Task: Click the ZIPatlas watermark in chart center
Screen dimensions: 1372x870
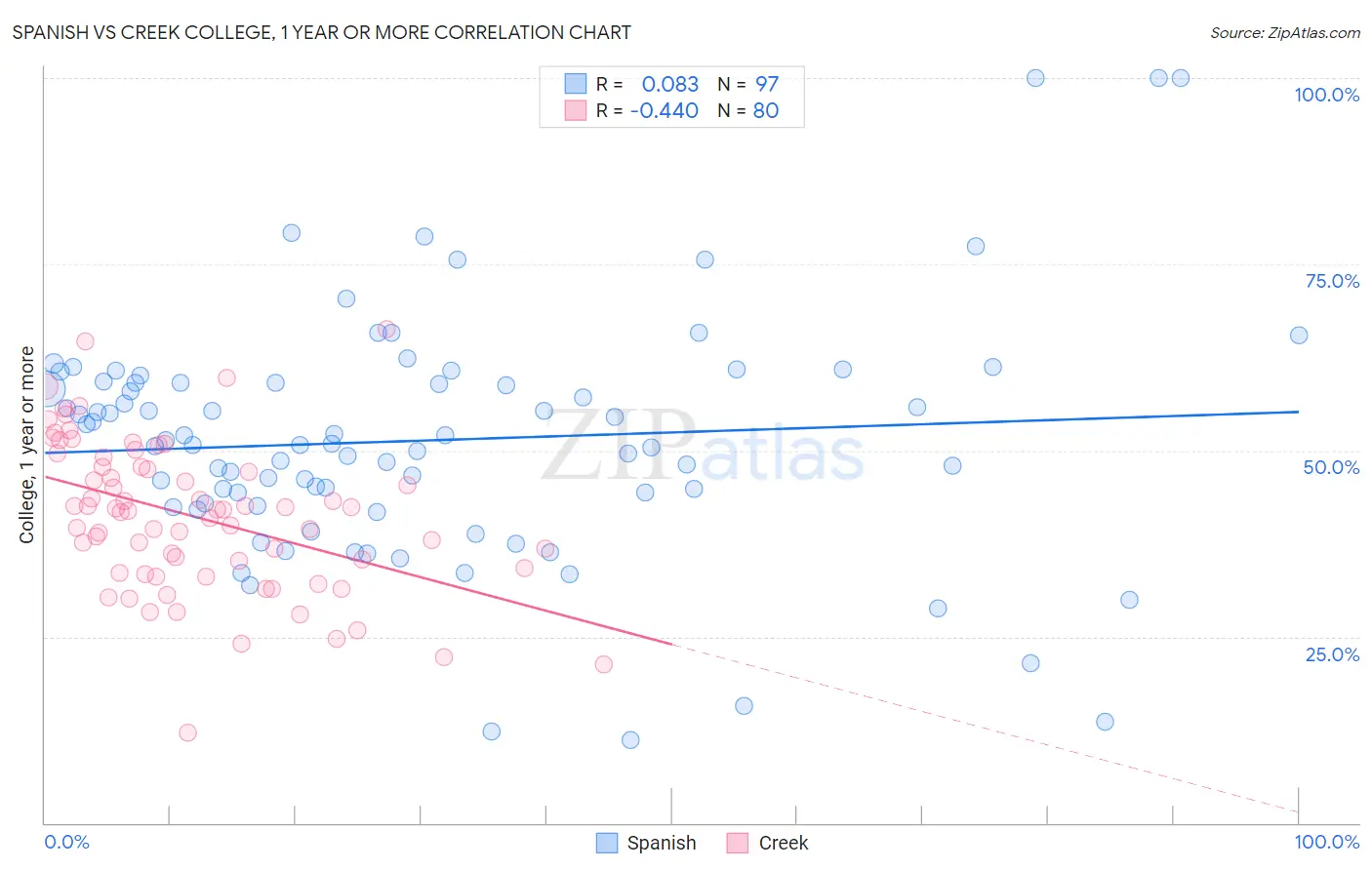Action: pos(703,449)
